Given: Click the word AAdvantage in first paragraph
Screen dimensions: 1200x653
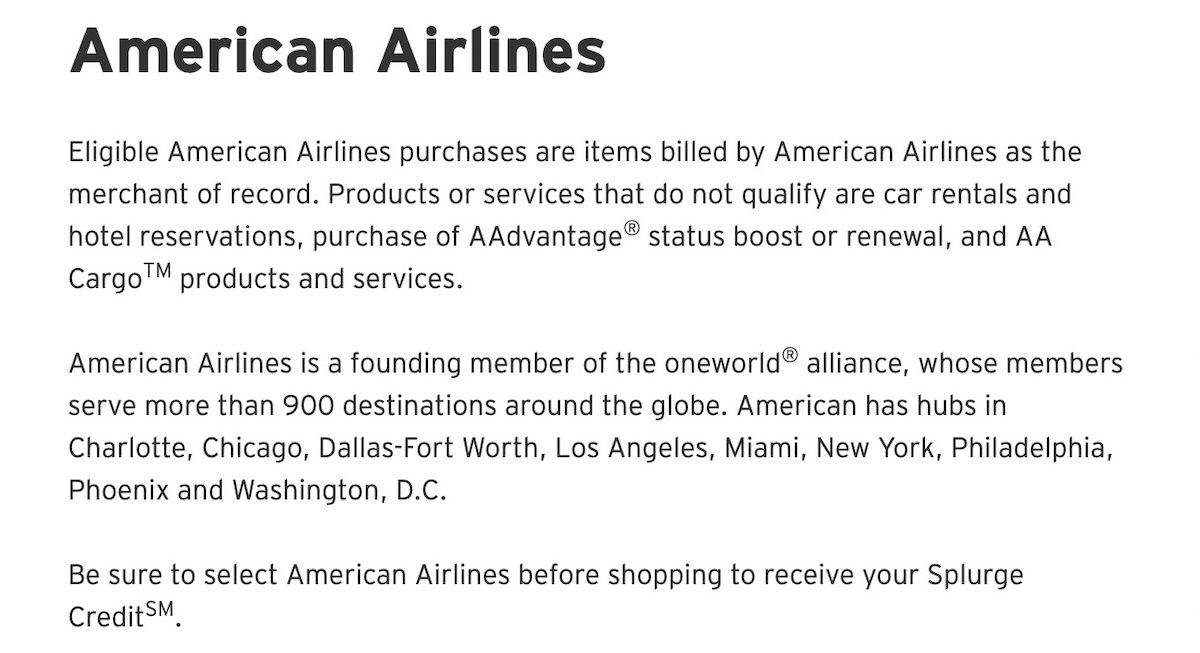Looking at the screenshot, I should click(544, 237).
